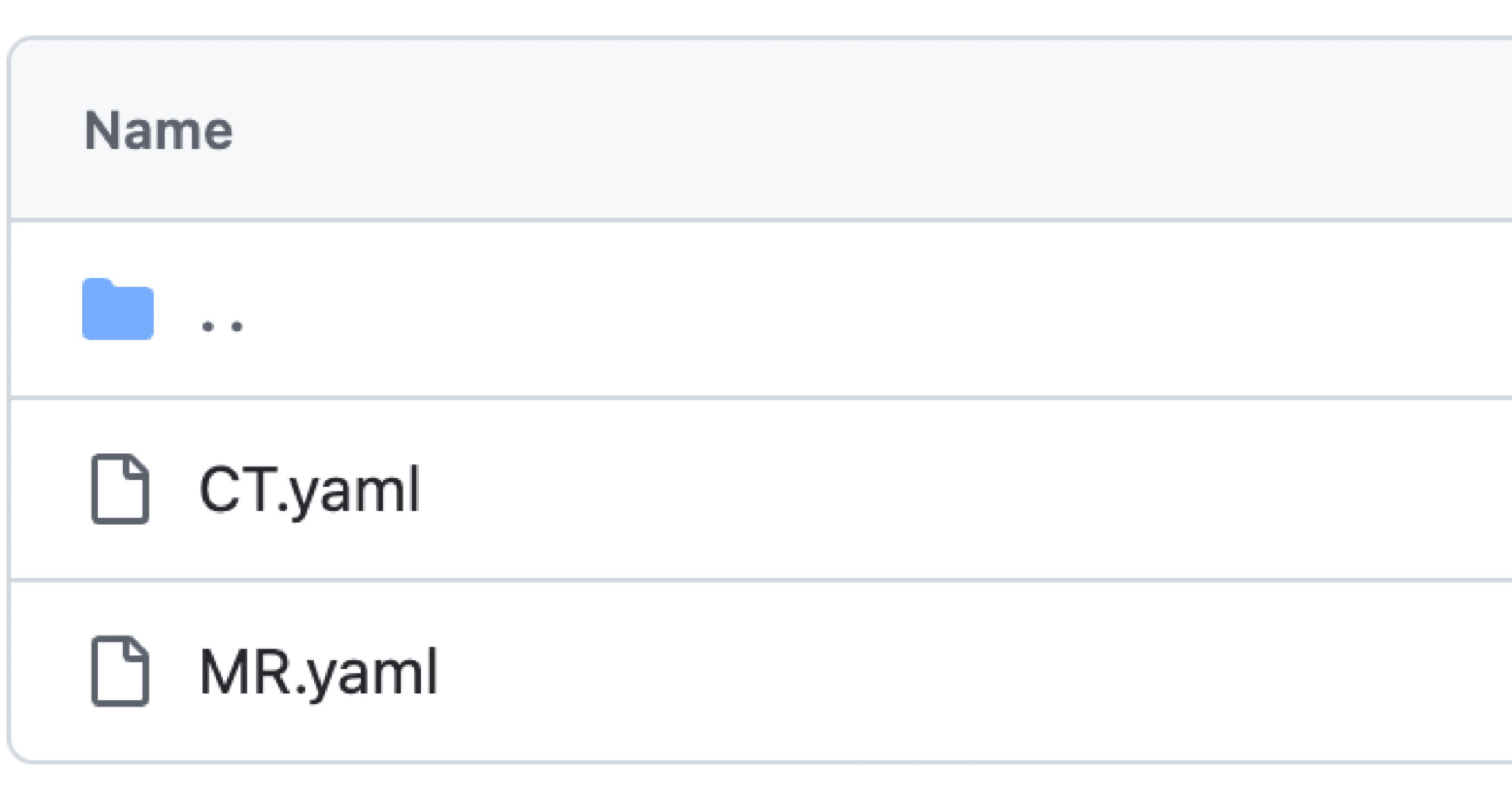Click the two dots next to folder
Viewport: 1512px width, 789px height.
222,326
